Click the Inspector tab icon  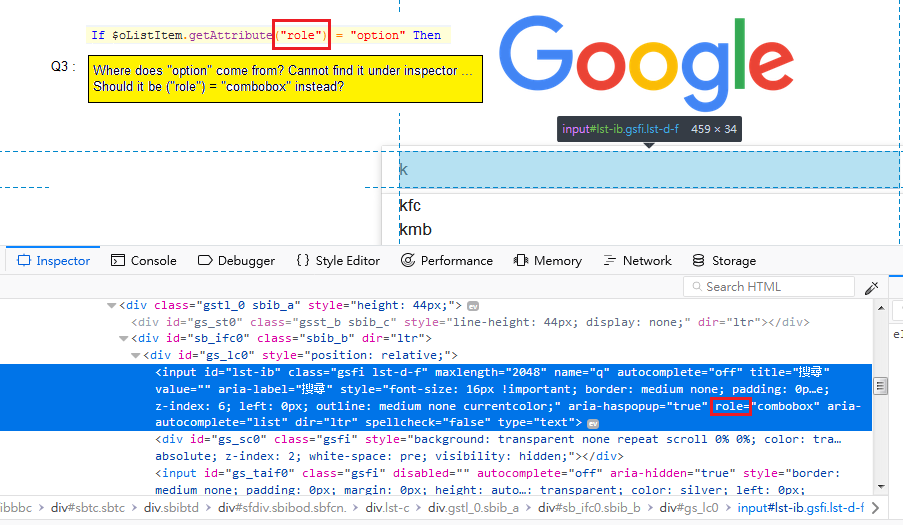24,260
